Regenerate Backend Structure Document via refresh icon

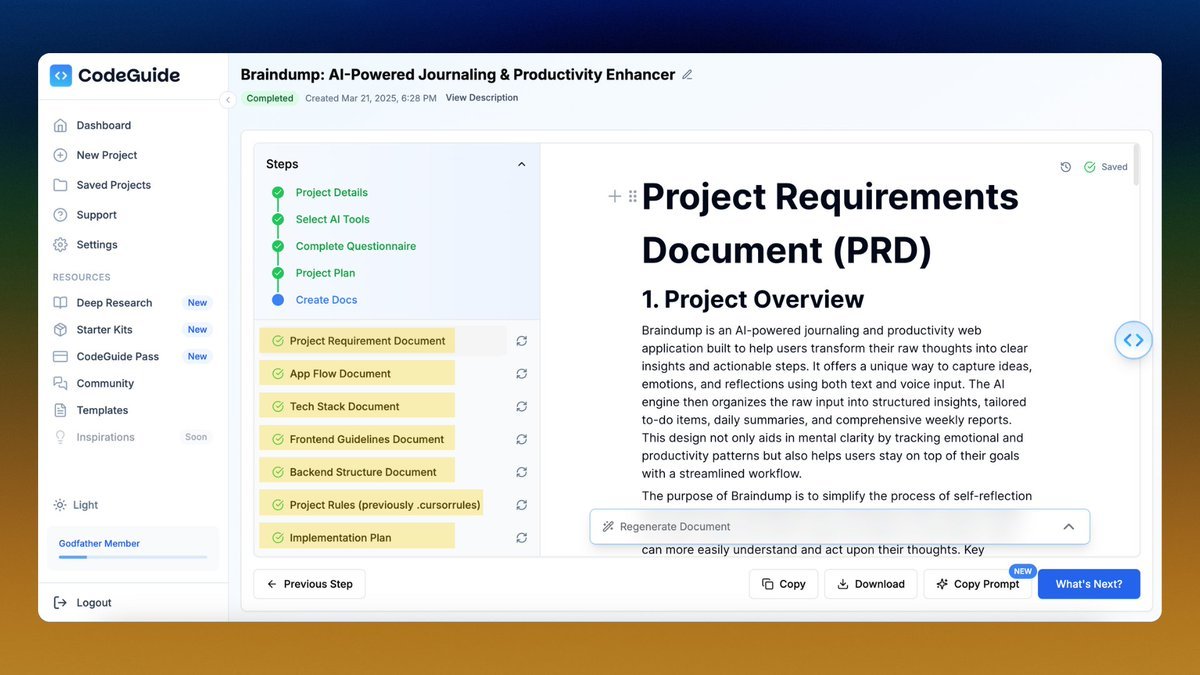pyautogui.click(x=521, y=472)
